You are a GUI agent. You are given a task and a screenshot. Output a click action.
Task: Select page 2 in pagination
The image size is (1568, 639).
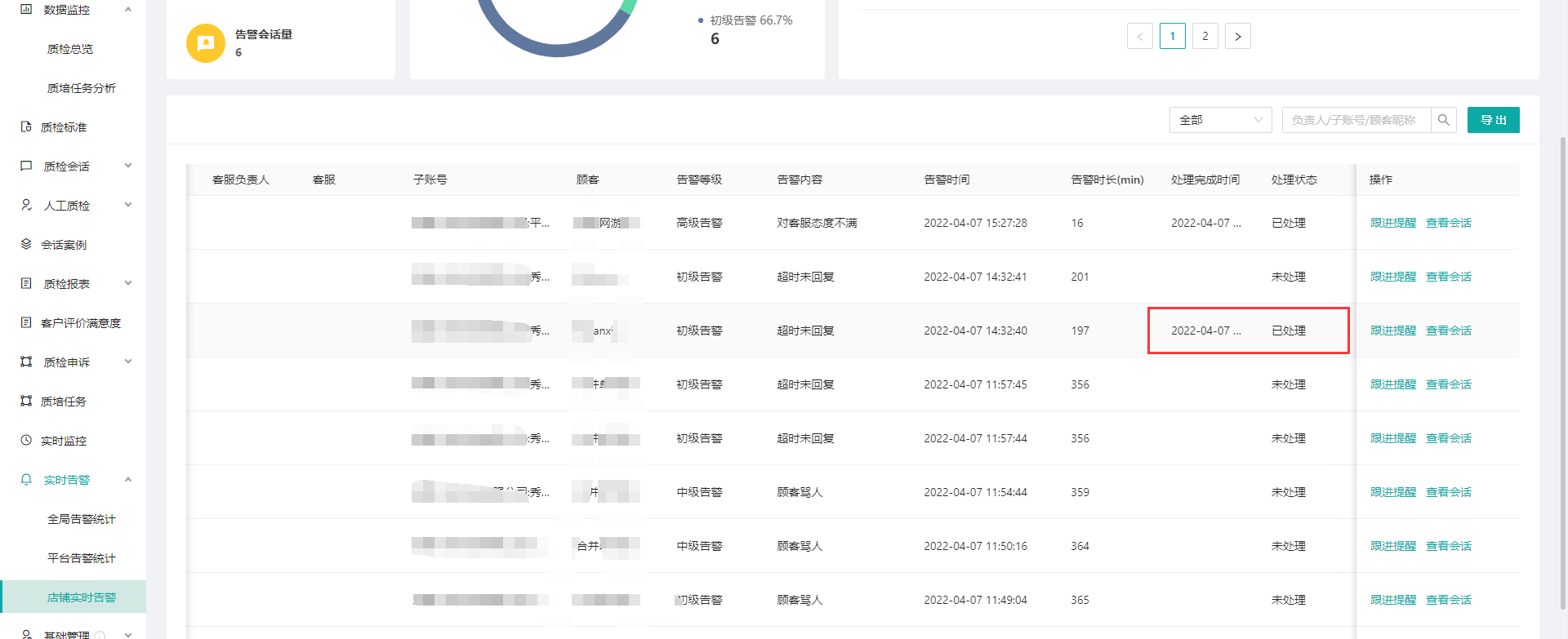(1205, 36)
